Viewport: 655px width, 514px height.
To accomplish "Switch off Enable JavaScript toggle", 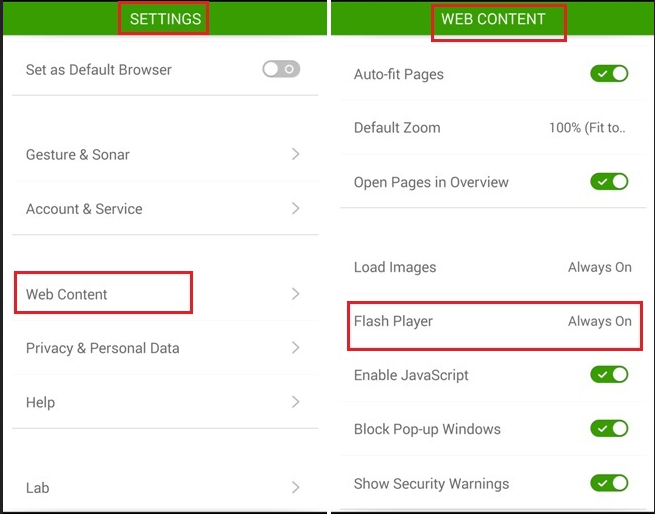I will tap(608, 375).
